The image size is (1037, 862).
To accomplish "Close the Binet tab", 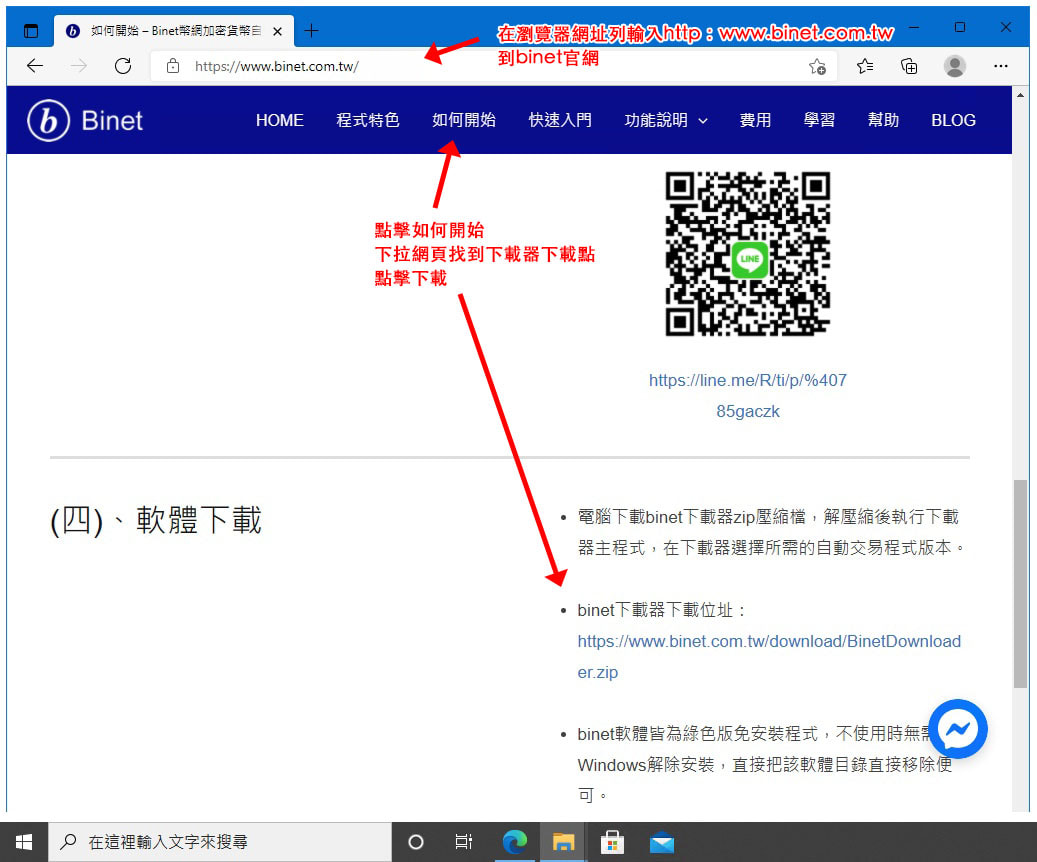I will tap(278, 31).
